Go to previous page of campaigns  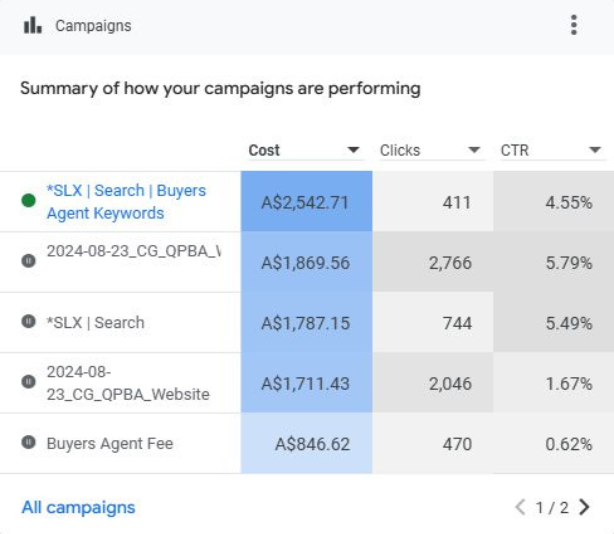tap(520, 507)
